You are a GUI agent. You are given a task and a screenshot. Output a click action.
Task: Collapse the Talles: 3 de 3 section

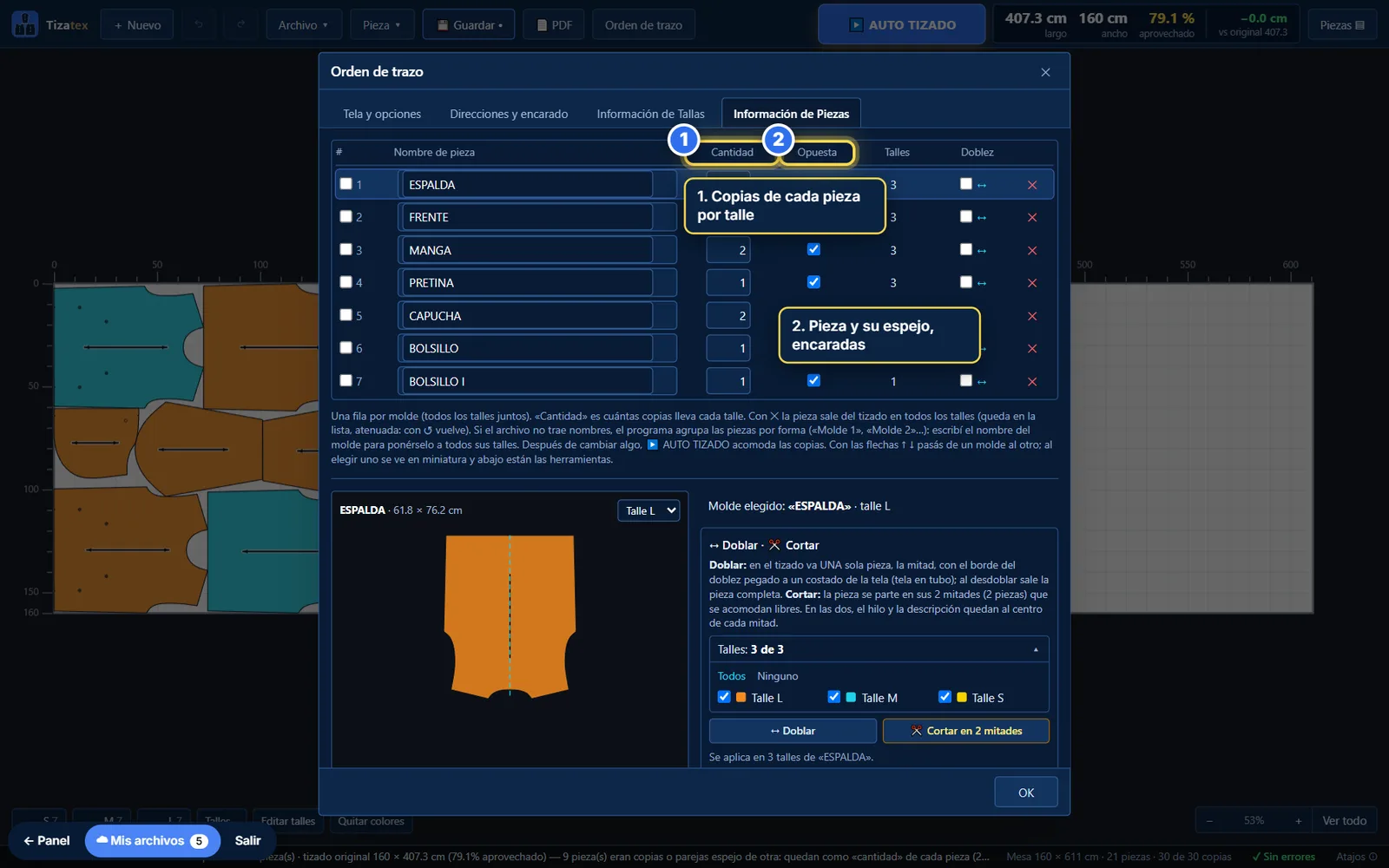[879, 649]
